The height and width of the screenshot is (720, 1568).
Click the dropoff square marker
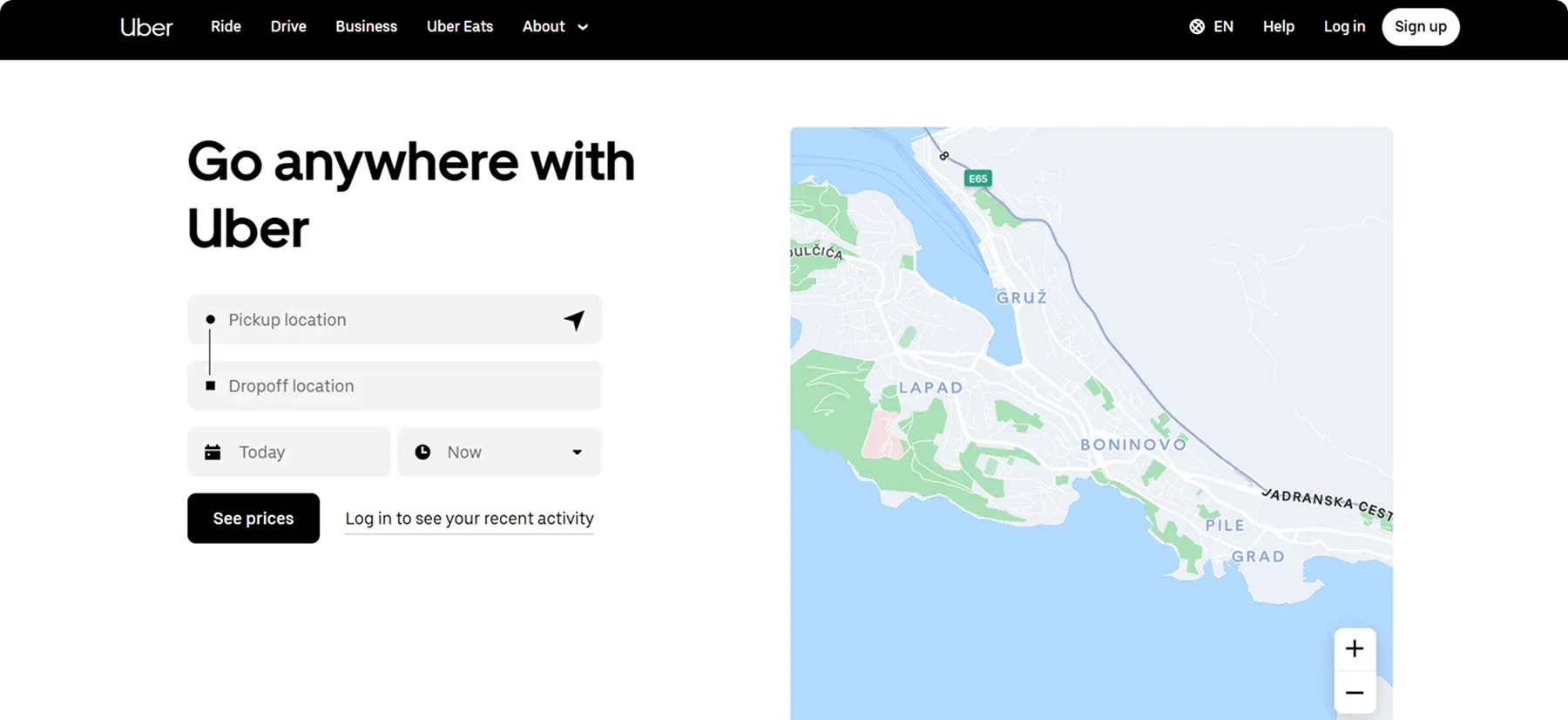(x=210, y=385)
